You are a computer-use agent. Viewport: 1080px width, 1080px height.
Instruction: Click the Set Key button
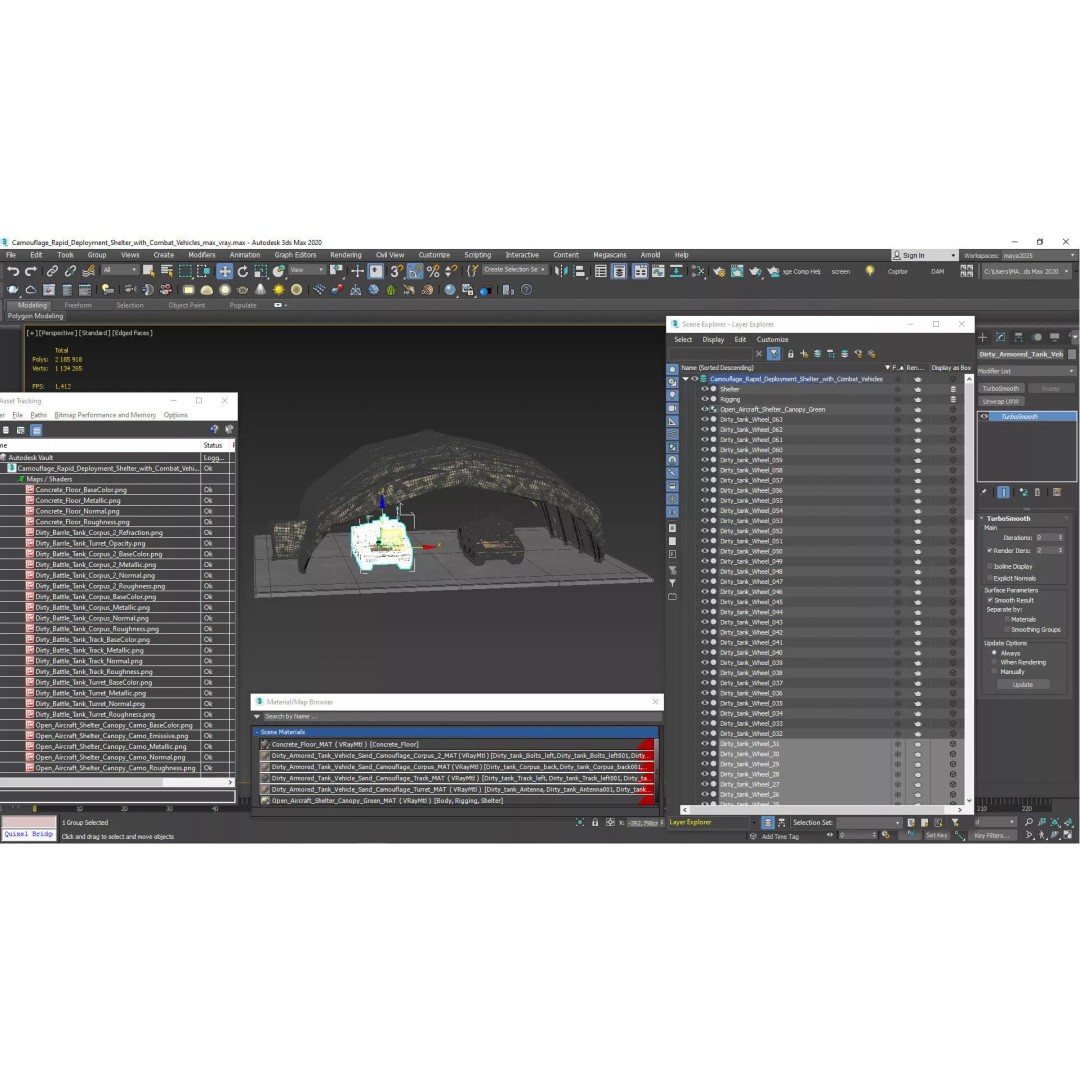coord(936,835)
